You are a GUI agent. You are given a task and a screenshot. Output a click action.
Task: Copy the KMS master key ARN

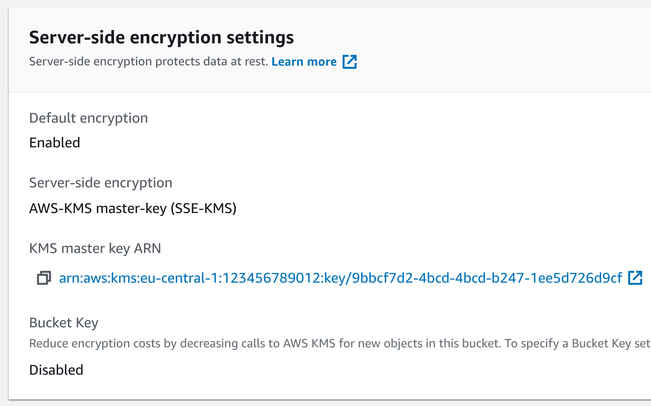click(44, 278)
